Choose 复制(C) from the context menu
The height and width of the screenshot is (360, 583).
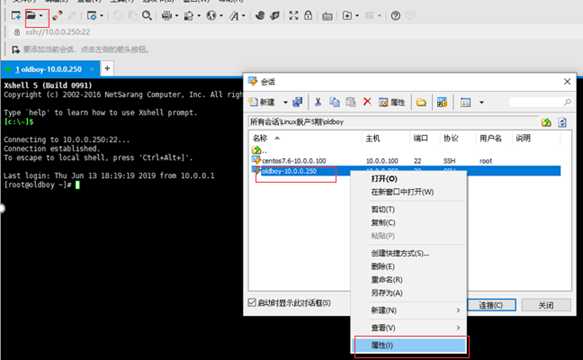[409, 222]
